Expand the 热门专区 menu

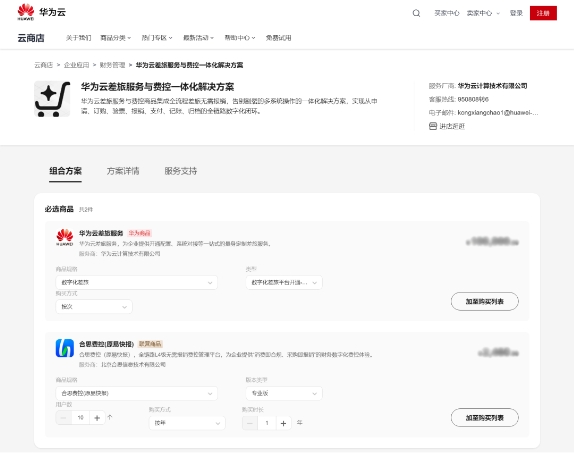(157, 38)
